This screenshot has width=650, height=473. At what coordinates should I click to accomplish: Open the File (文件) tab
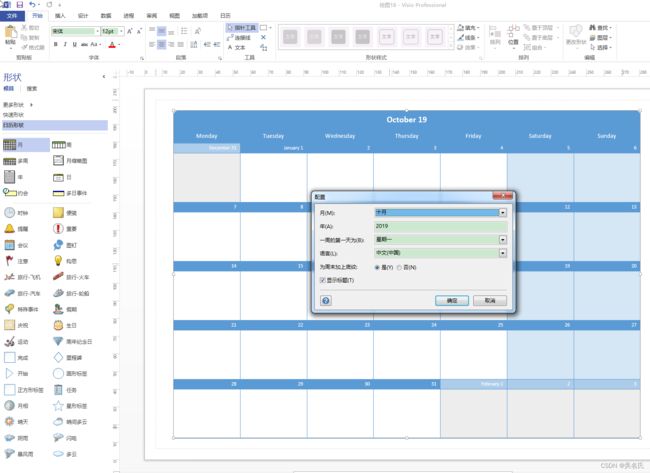pyautogui.click(x=12, y=16)
